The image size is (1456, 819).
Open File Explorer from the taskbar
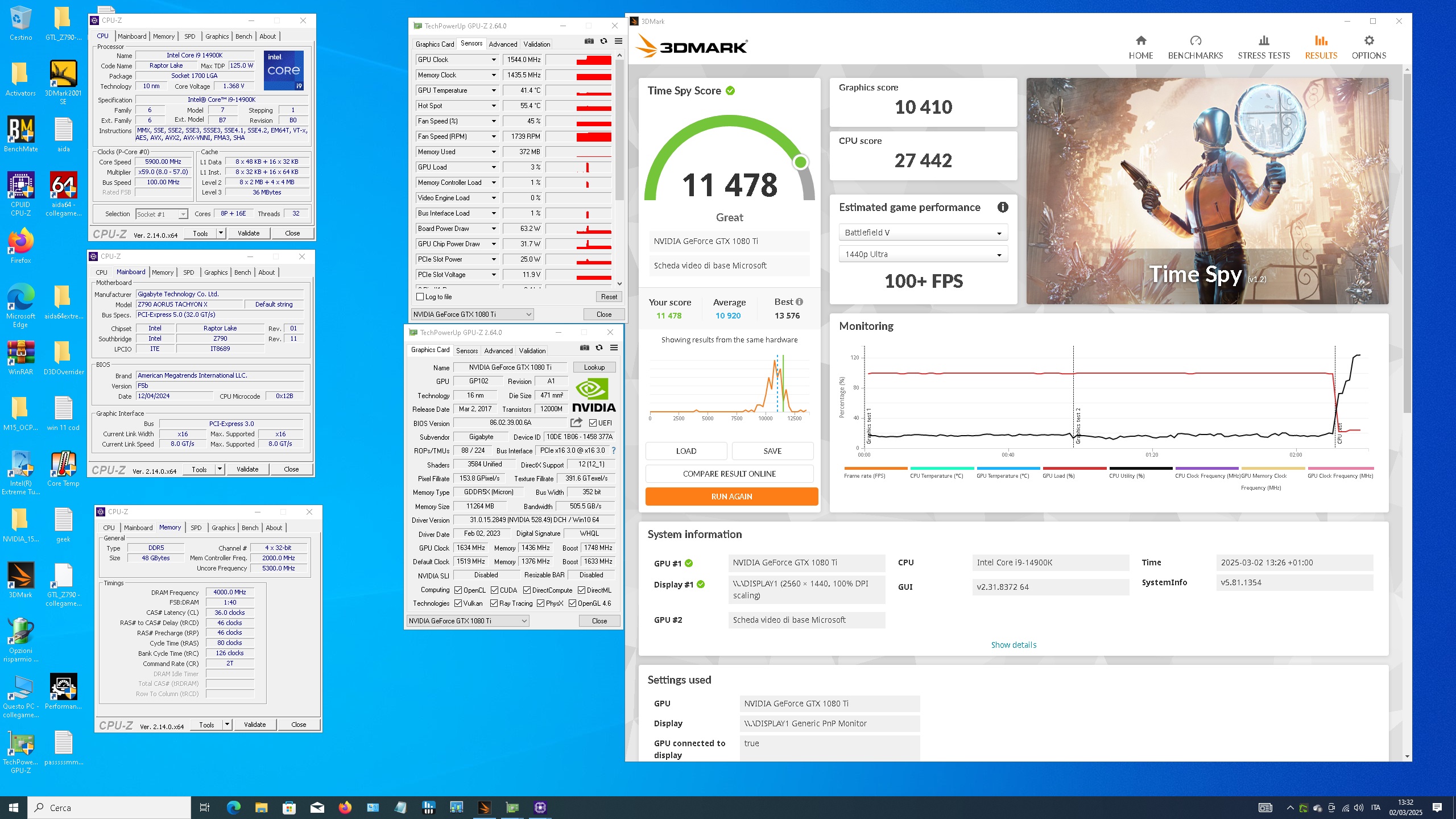[x=261, y=808]
